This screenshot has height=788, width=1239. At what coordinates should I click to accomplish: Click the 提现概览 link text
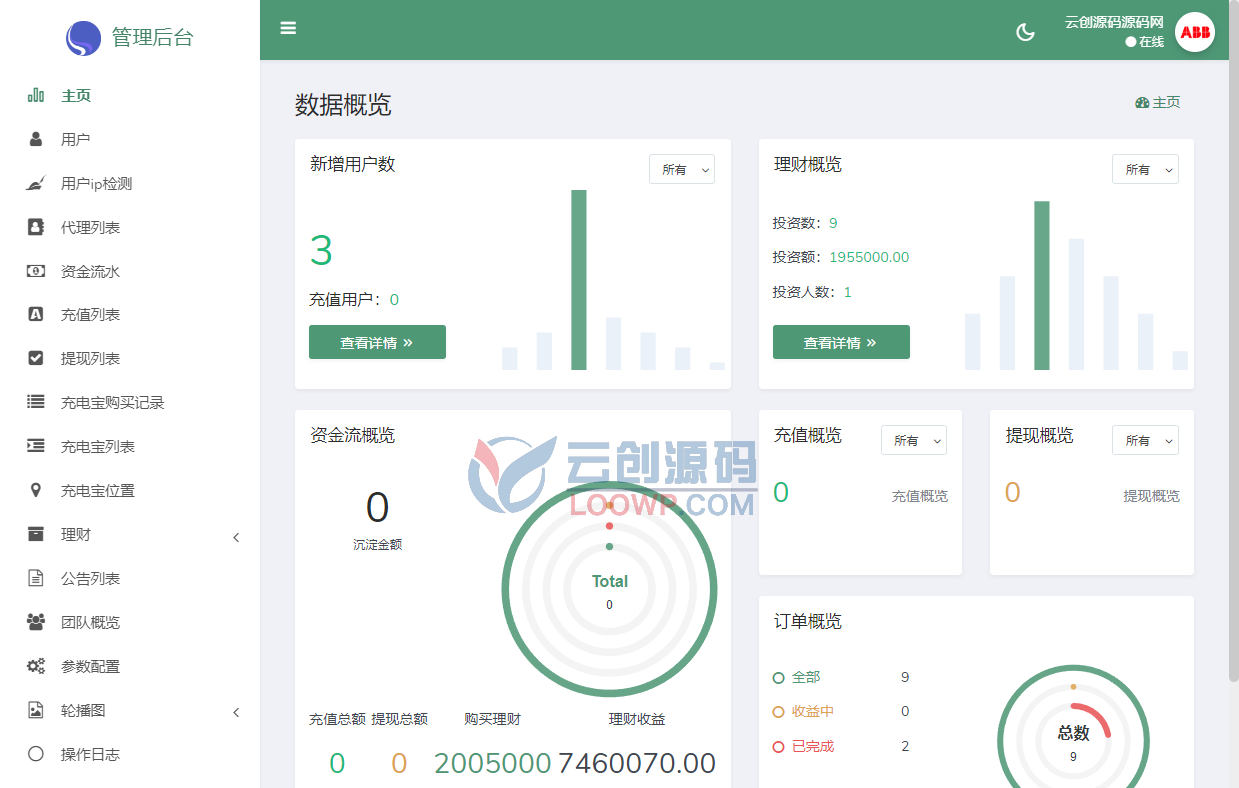[1151, 496]
